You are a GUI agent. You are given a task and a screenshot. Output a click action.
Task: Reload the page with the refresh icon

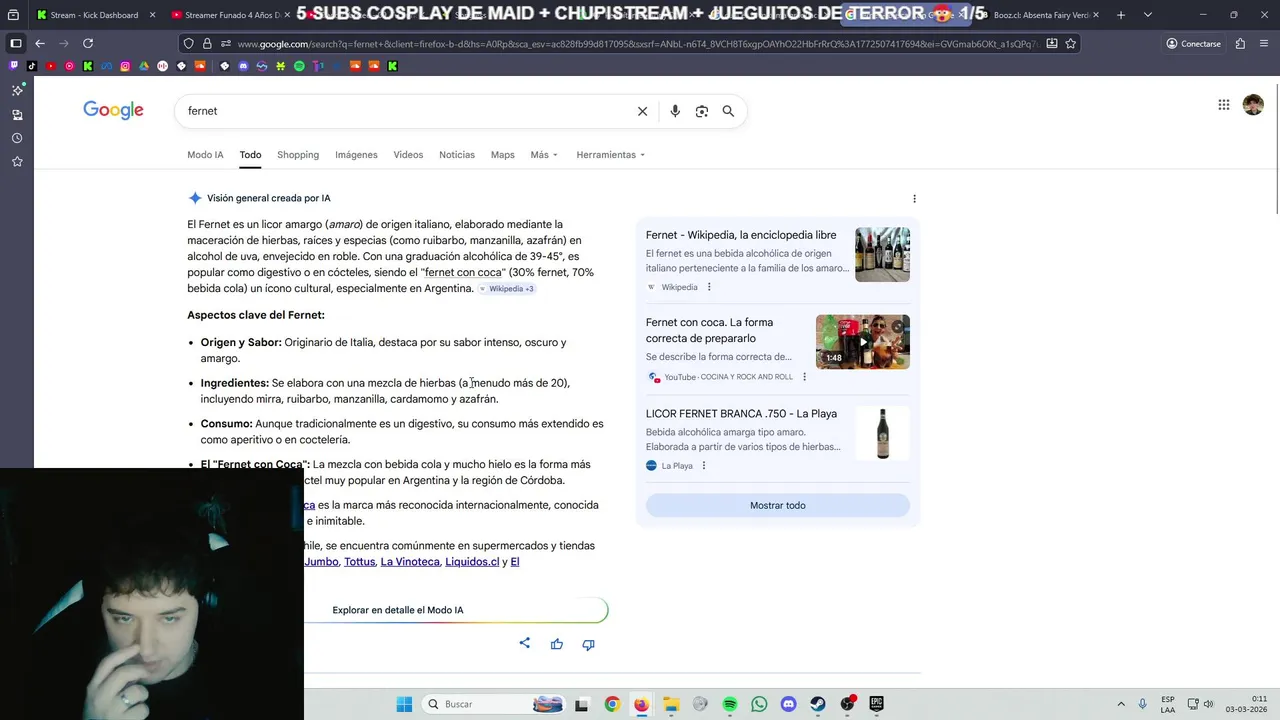tap(88, 44)
